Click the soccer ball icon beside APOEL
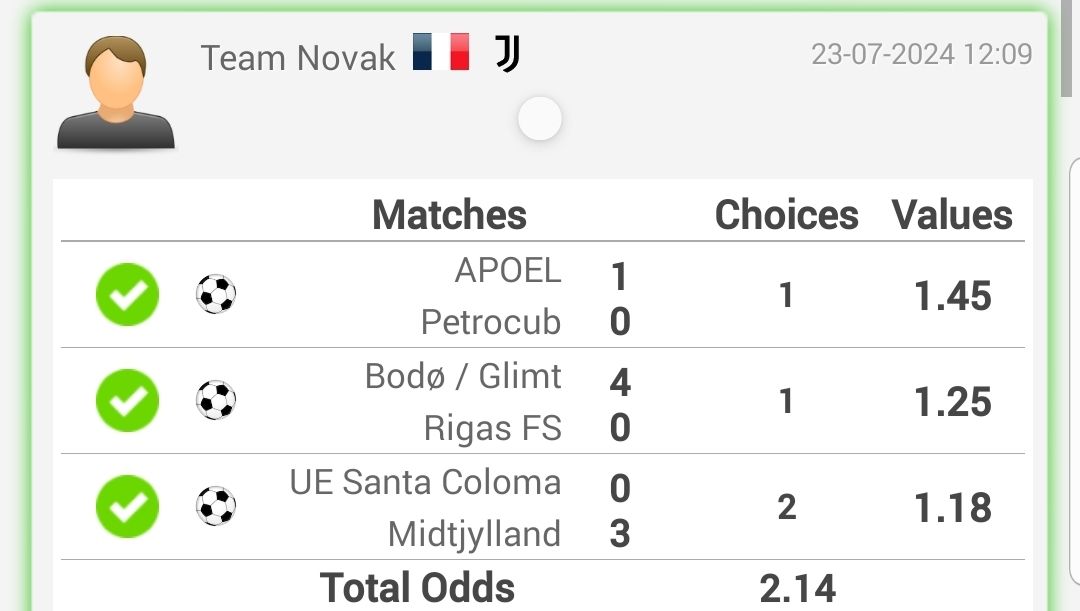Viewport: 1080px width, 611px height. pyautogui.click(x=216, y=294)
